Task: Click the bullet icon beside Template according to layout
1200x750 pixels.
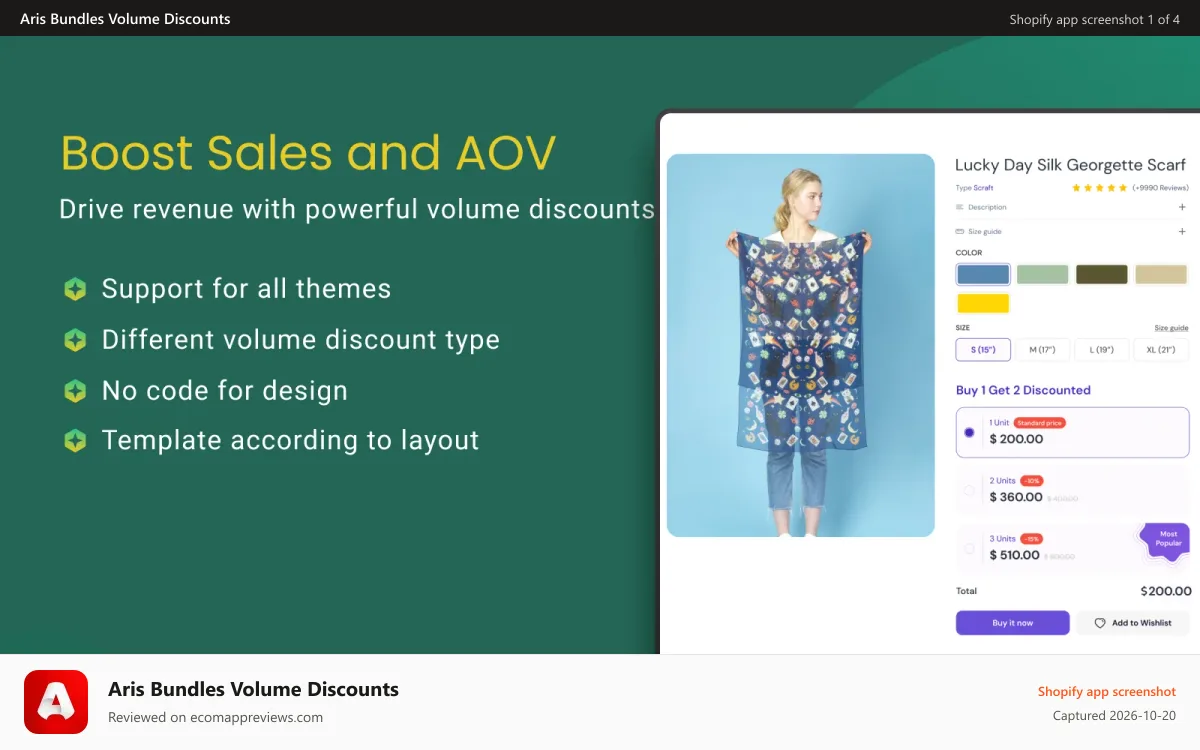Action: coord(75,440)
